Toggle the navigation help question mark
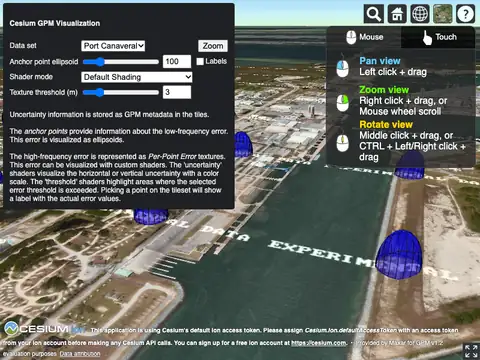 click(x=465, y=14)
